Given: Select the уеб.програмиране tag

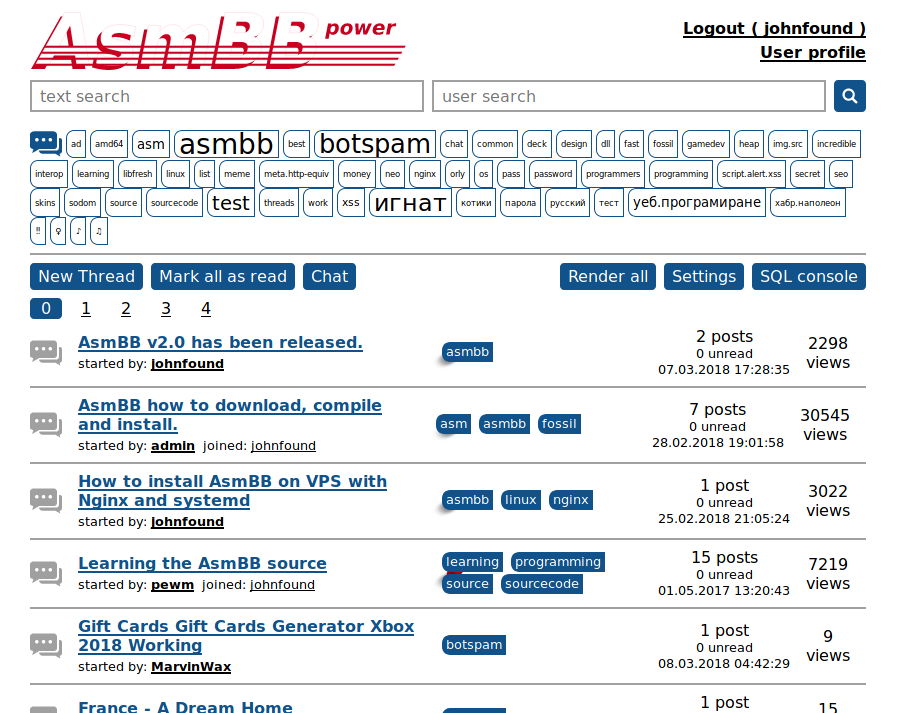Looking at the screenshot, I should click(697, 203).
